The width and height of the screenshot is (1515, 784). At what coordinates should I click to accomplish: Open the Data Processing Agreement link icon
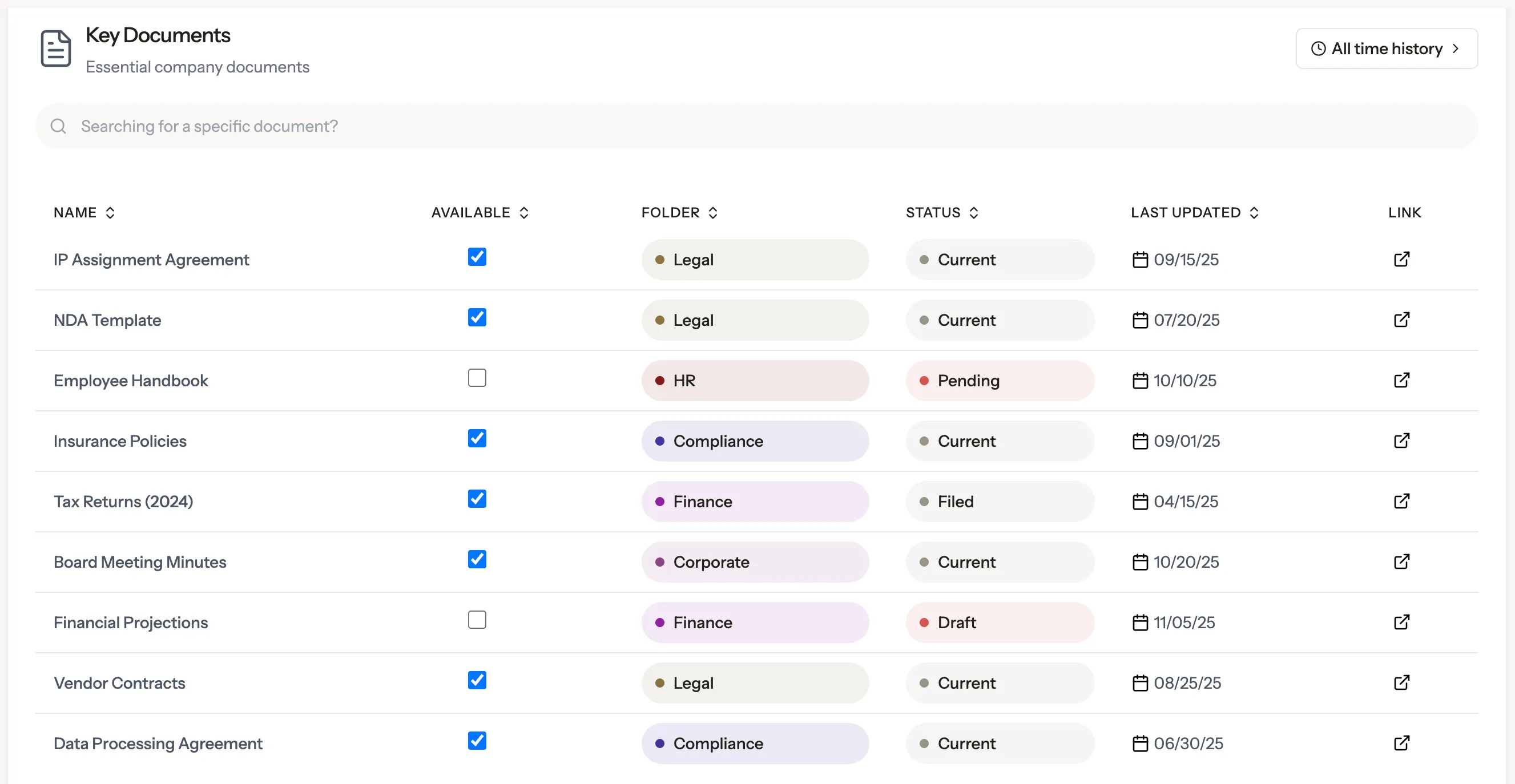tap(1401, 743)
